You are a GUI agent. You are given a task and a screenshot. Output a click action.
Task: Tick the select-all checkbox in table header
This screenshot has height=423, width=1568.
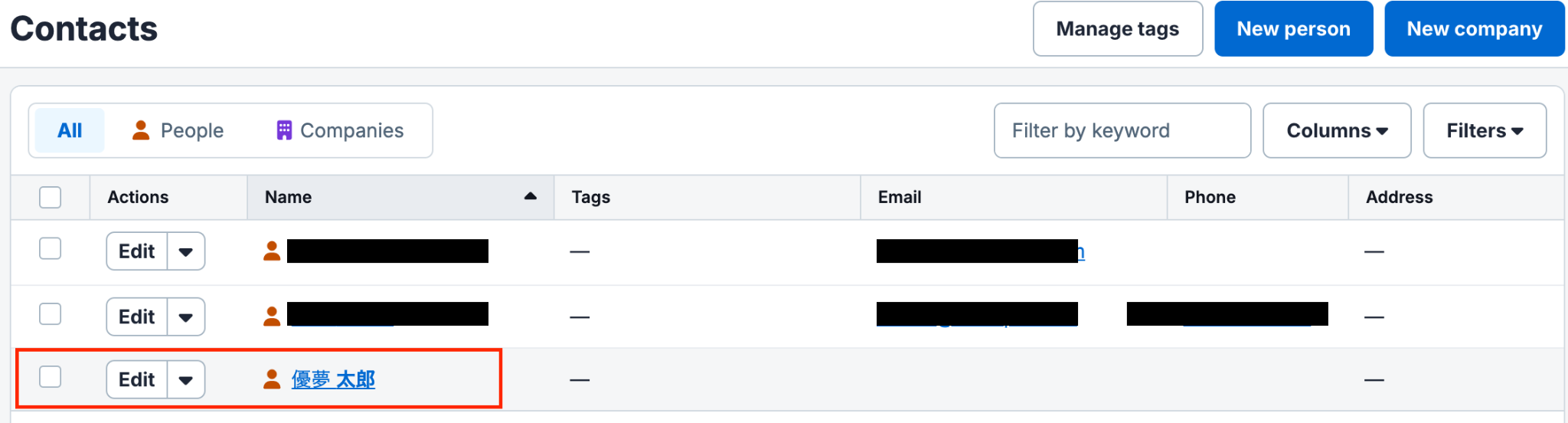51,197
